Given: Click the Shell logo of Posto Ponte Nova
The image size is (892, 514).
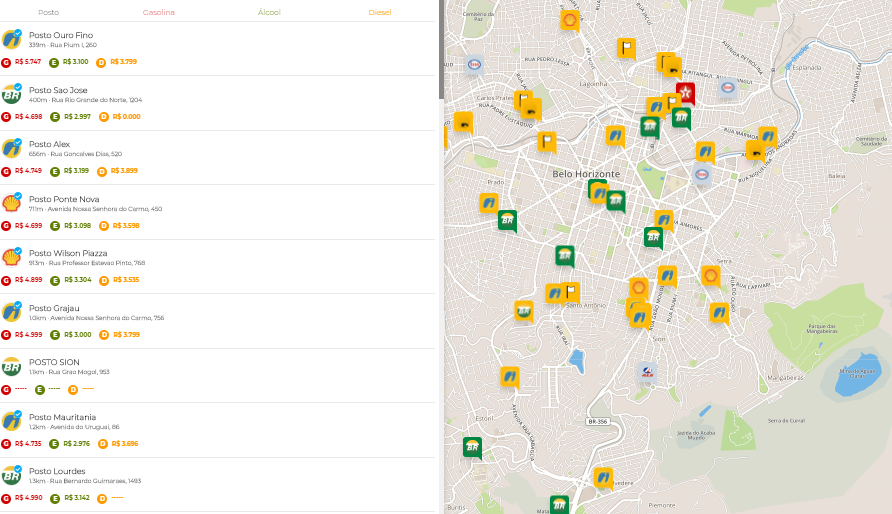Looking at the screenshot, I should point(11,203).
